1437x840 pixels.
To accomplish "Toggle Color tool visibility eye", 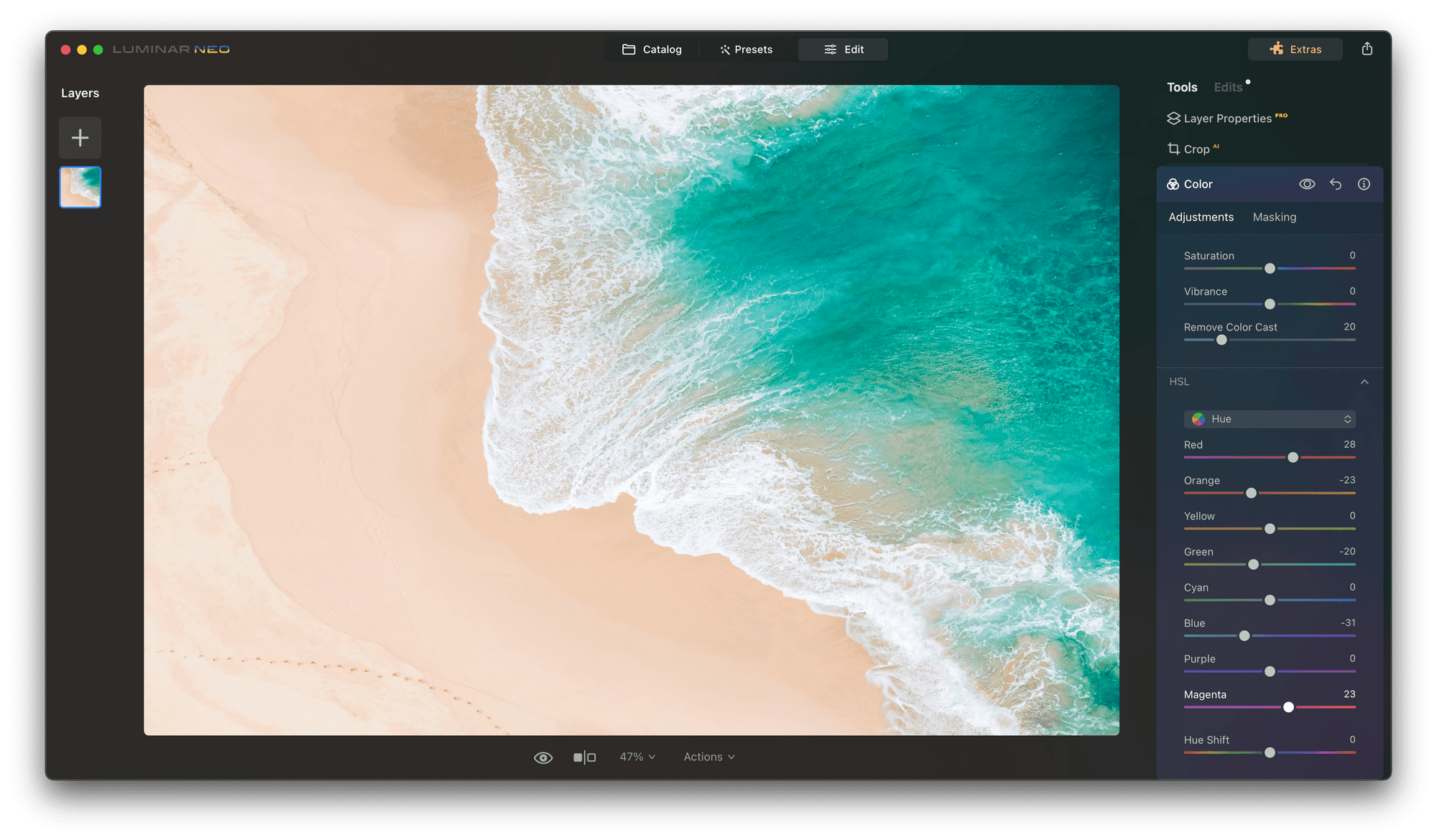I will pos(1307,184).
